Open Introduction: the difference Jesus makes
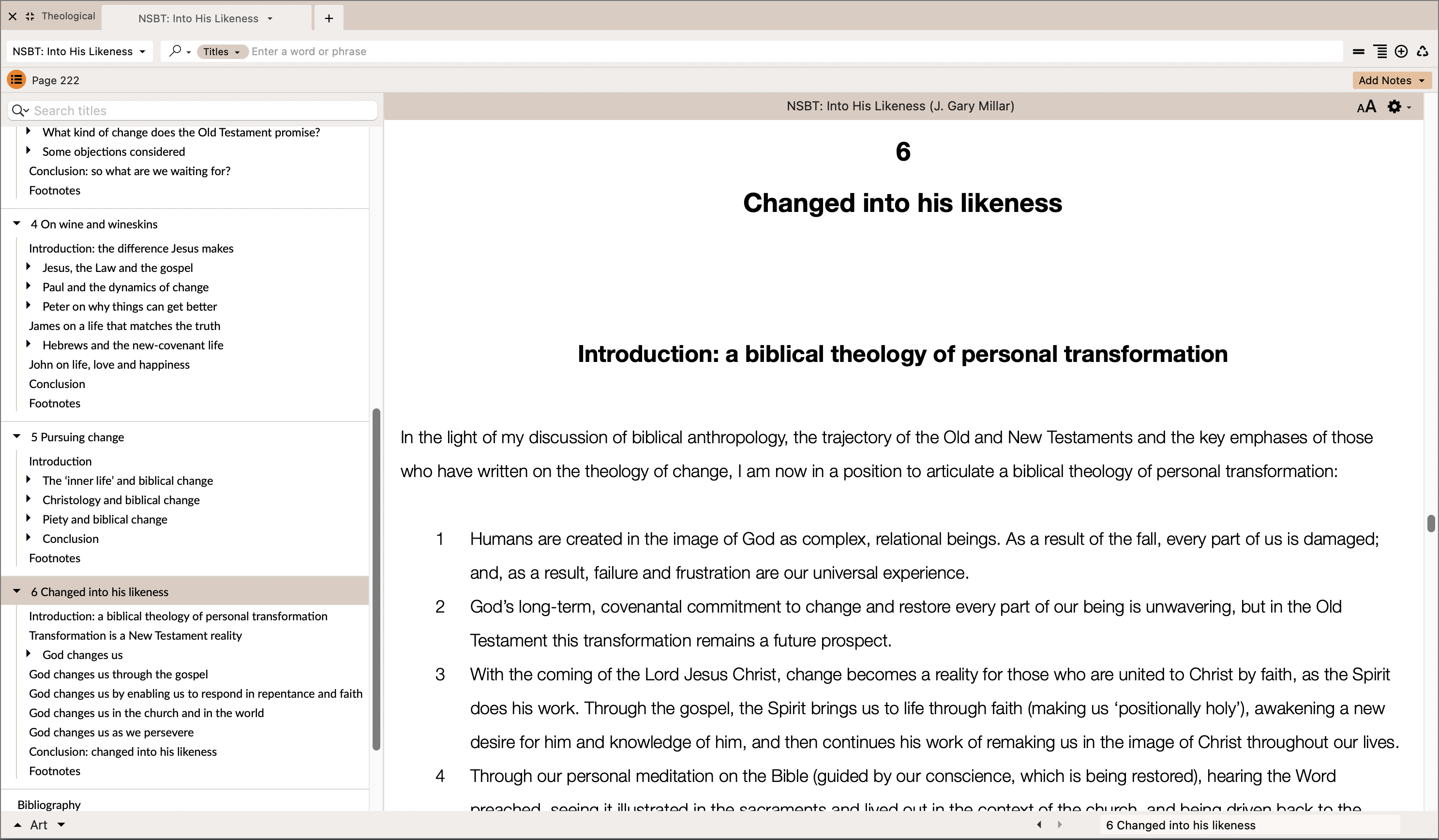This screenshot has width=1439, height=840. pos(131,248)
